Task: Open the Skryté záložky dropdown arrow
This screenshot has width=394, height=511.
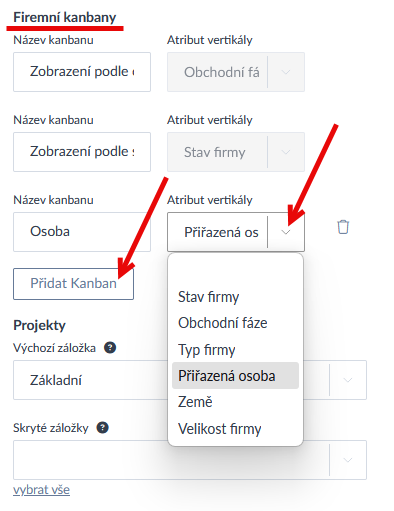Action: [x=348, y=460]
